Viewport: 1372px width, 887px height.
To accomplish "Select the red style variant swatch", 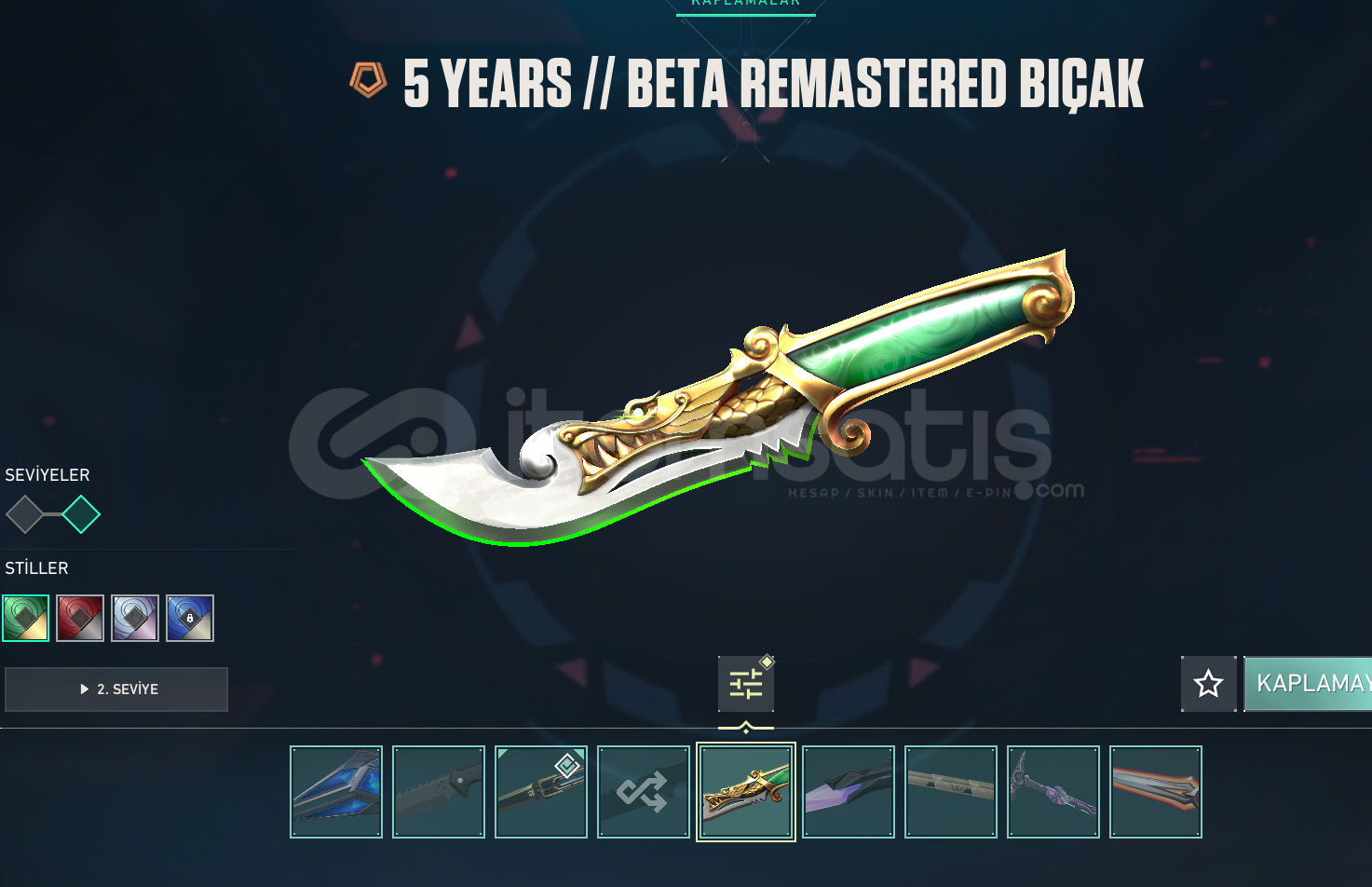I will point(80,618).
